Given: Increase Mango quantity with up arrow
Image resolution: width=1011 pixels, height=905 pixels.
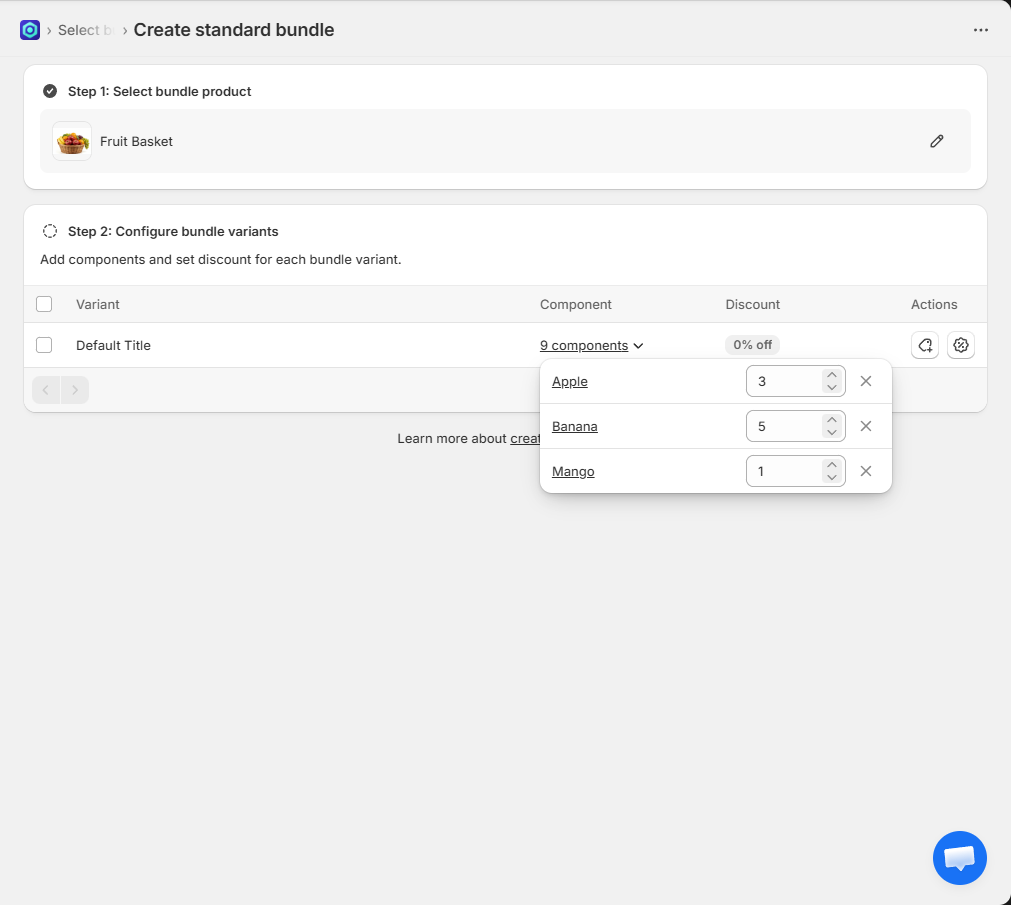Looking at the screenshot, I should [831, 465].
